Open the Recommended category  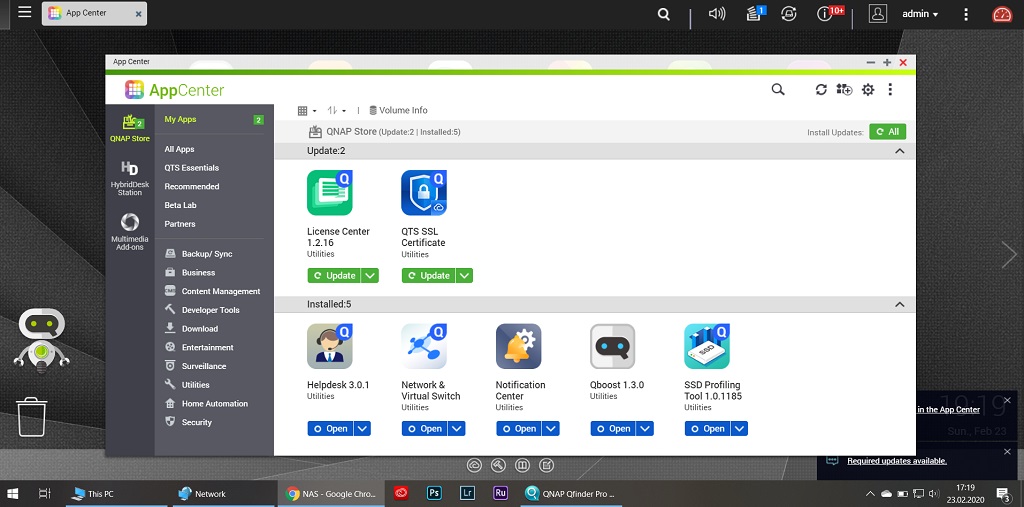click(191, 186)
